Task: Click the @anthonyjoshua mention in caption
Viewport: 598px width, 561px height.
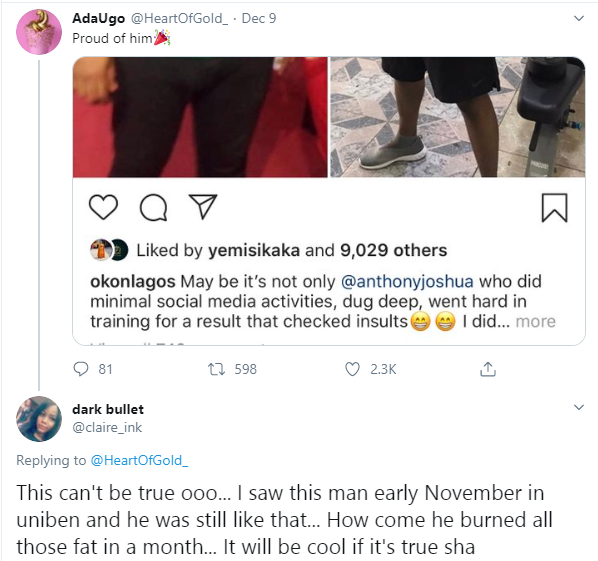Action: pos(407,281)
